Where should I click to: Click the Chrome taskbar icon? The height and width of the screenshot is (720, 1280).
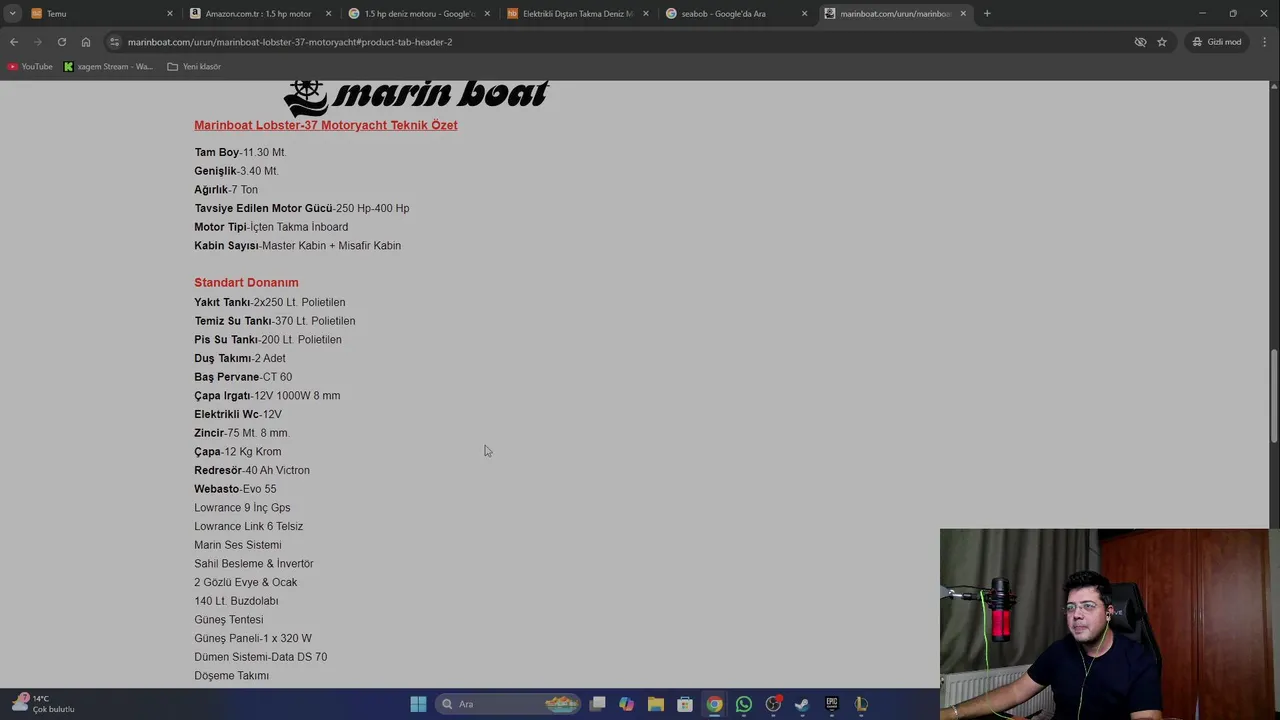(x=714, y=704)
